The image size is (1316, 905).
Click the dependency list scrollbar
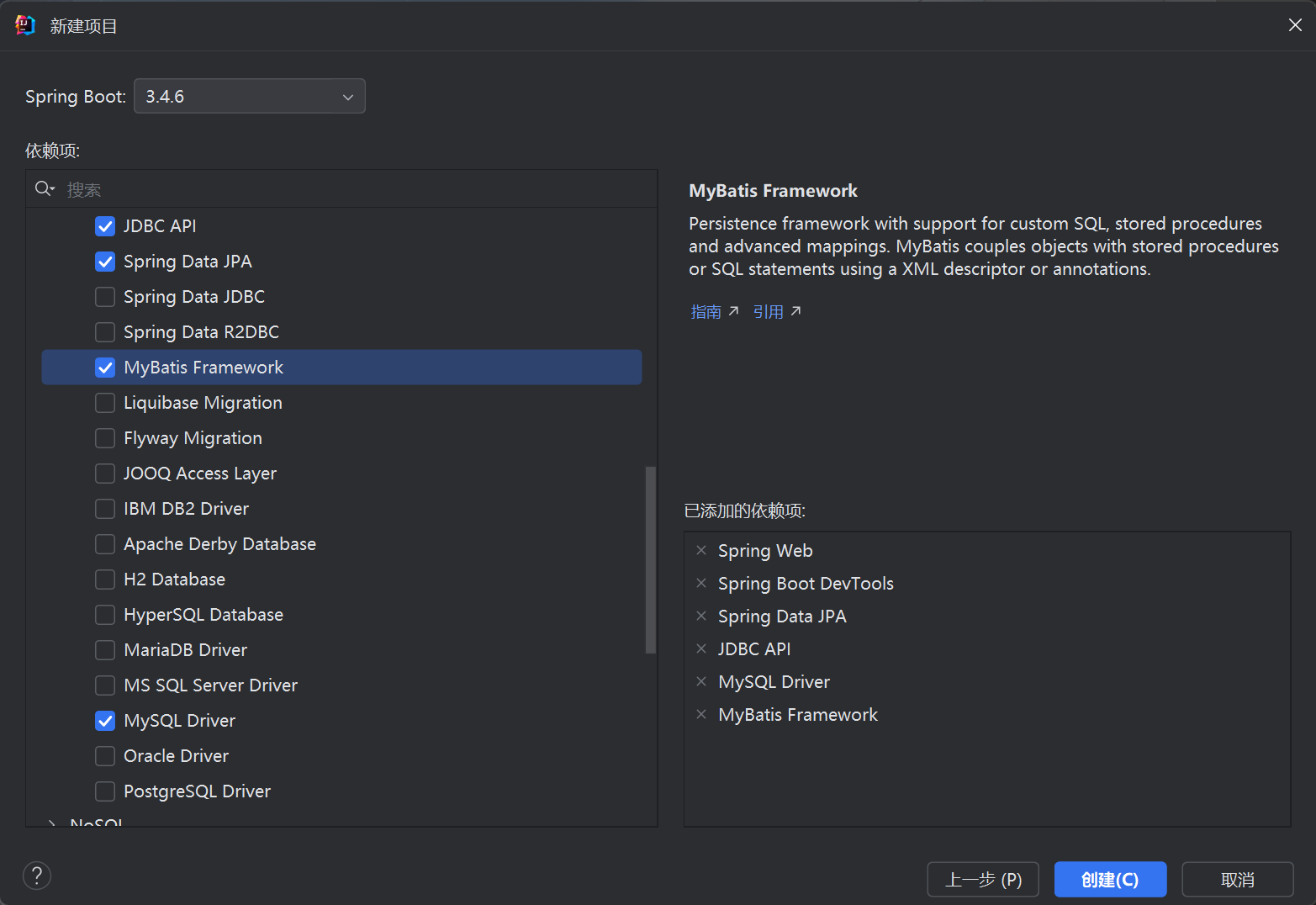[650, 559]
